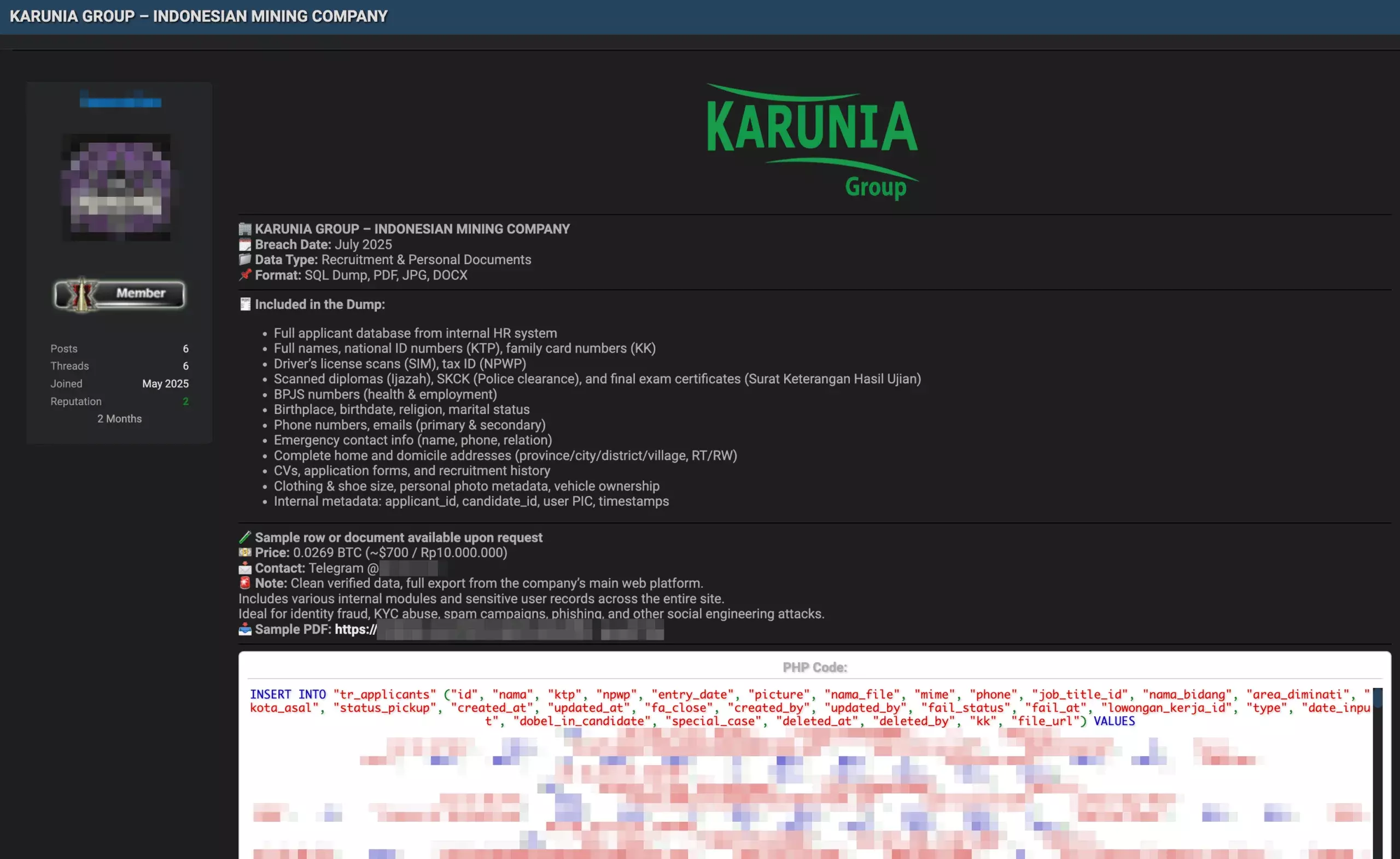This screenshot has height=859, width=1400.
Task: Click the Posts count value 6
Action: tap(185, 348)
